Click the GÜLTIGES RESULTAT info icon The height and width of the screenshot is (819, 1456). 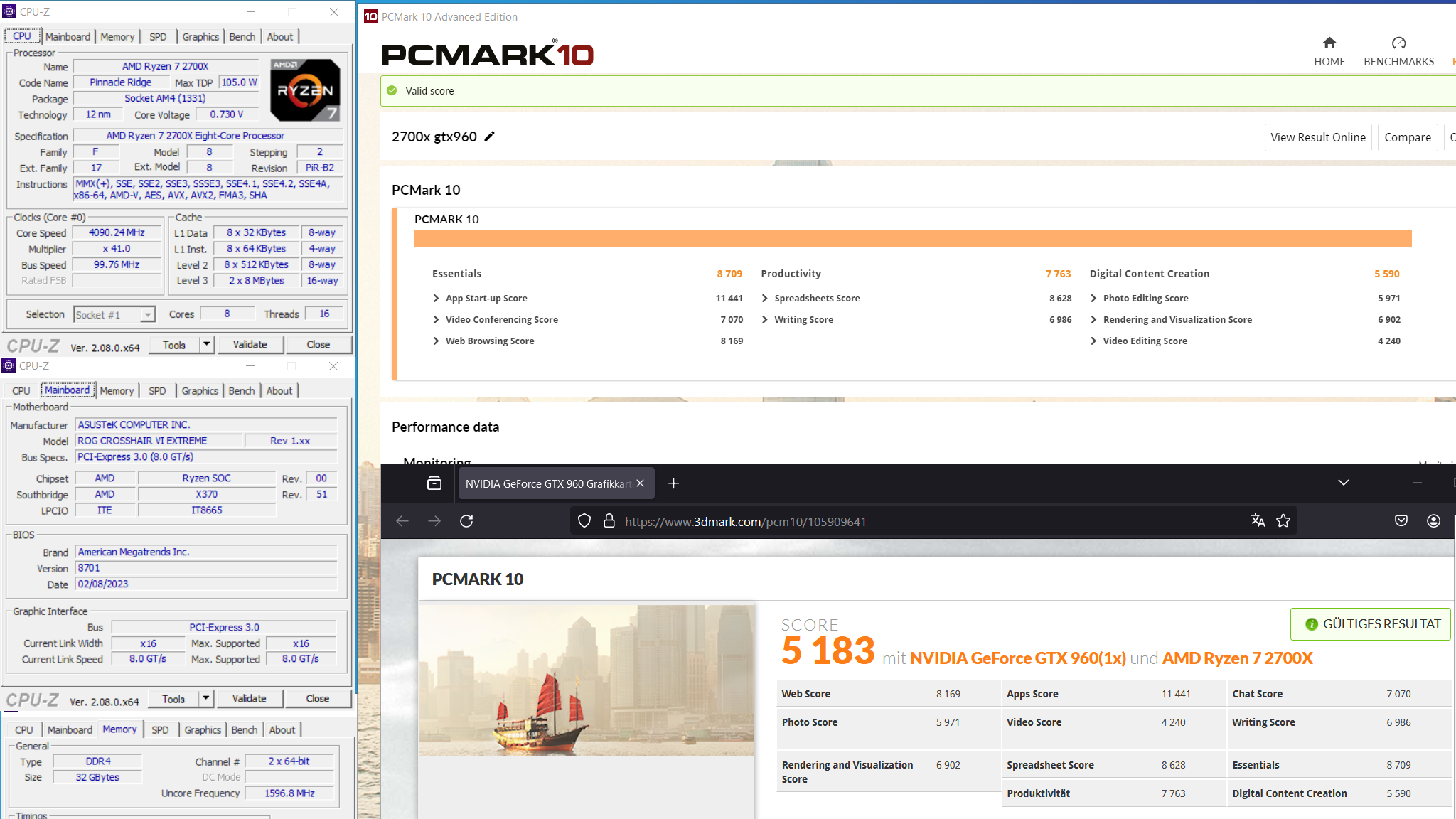tap(1312, 624)
